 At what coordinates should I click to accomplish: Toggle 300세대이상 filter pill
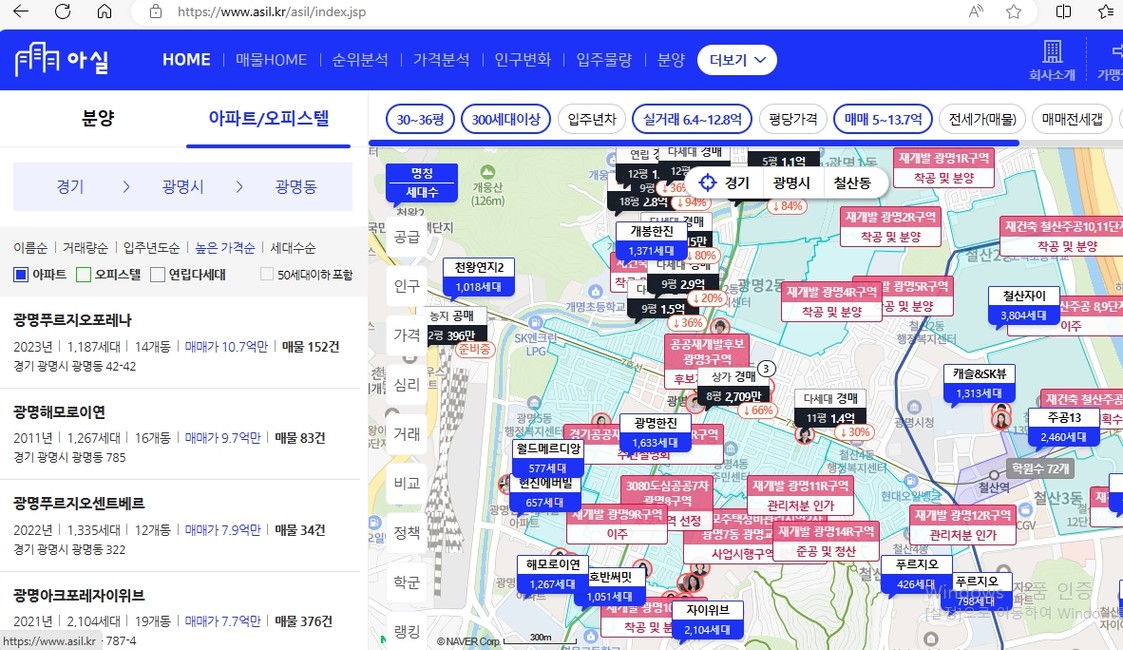click(x=506, y=120)
